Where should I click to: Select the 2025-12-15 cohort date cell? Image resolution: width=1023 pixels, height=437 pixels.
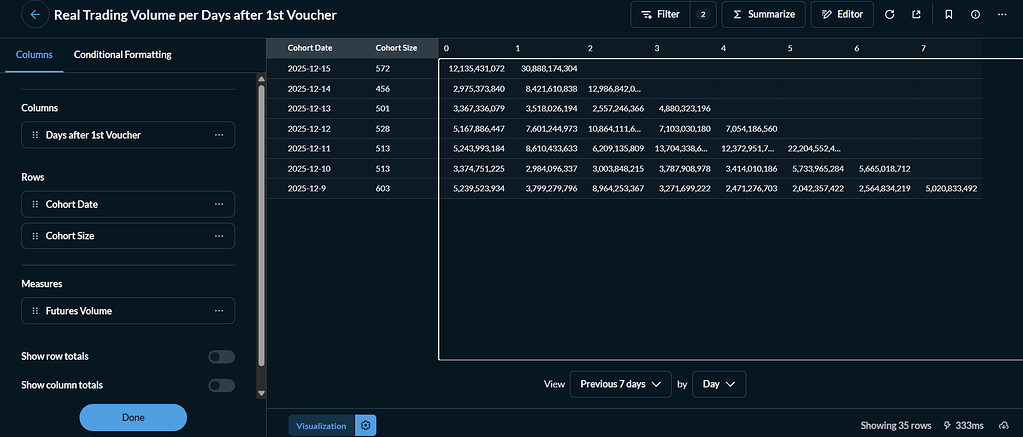pyautogui.click(x=309, y=68)
